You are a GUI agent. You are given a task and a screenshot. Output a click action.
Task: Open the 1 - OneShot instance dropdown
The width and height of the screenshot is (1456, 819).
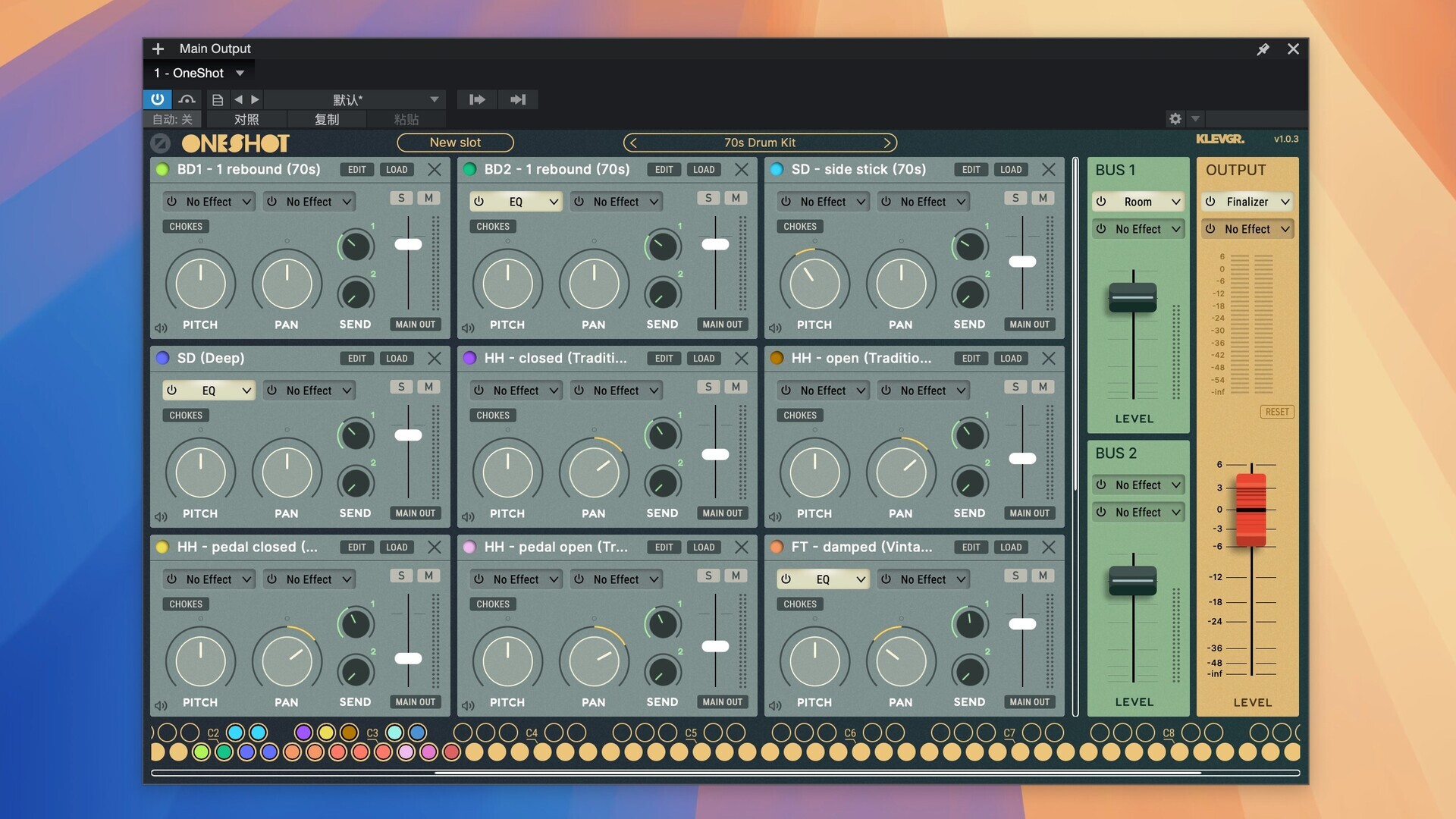click(199, 73)
